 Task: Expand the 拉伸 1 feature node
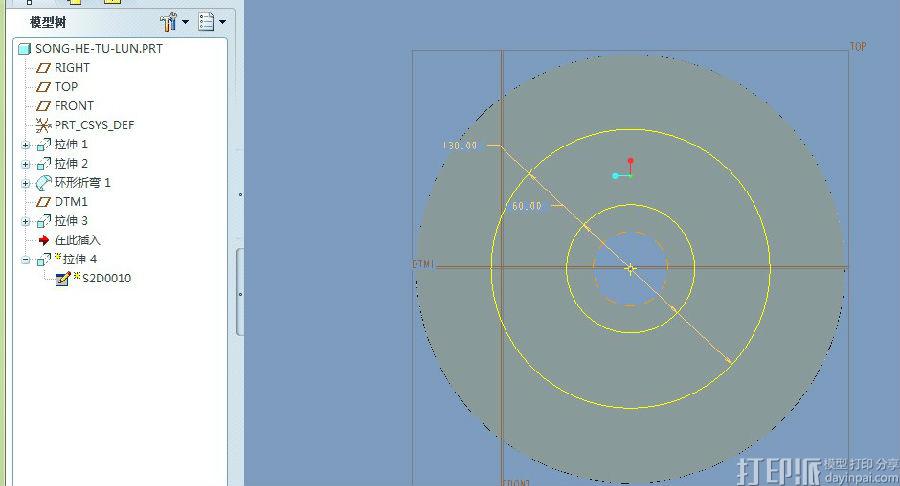pyautogui.click(x=26, y=145)
